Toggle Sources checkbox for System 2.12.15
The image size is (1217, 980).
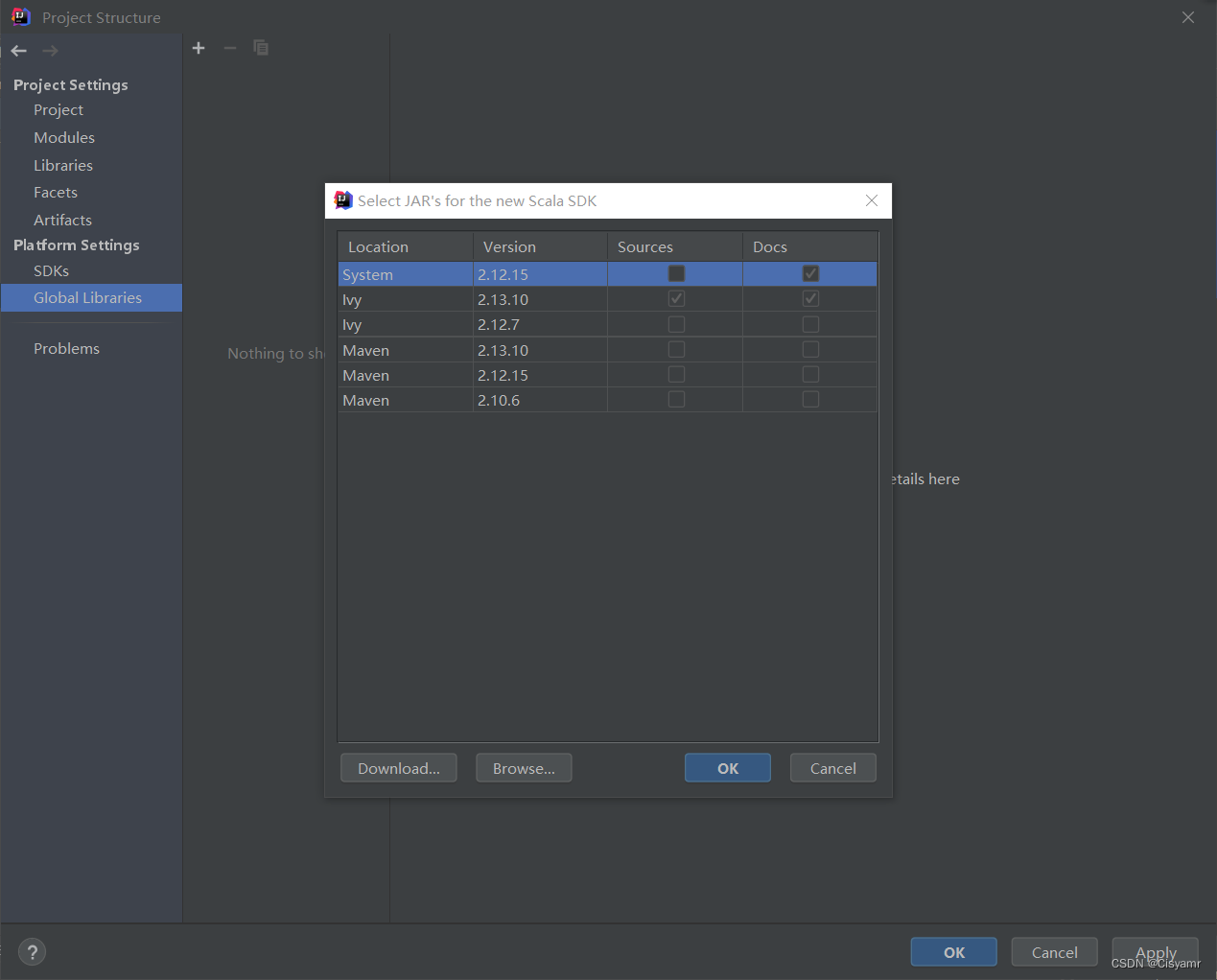click(676, 273)
